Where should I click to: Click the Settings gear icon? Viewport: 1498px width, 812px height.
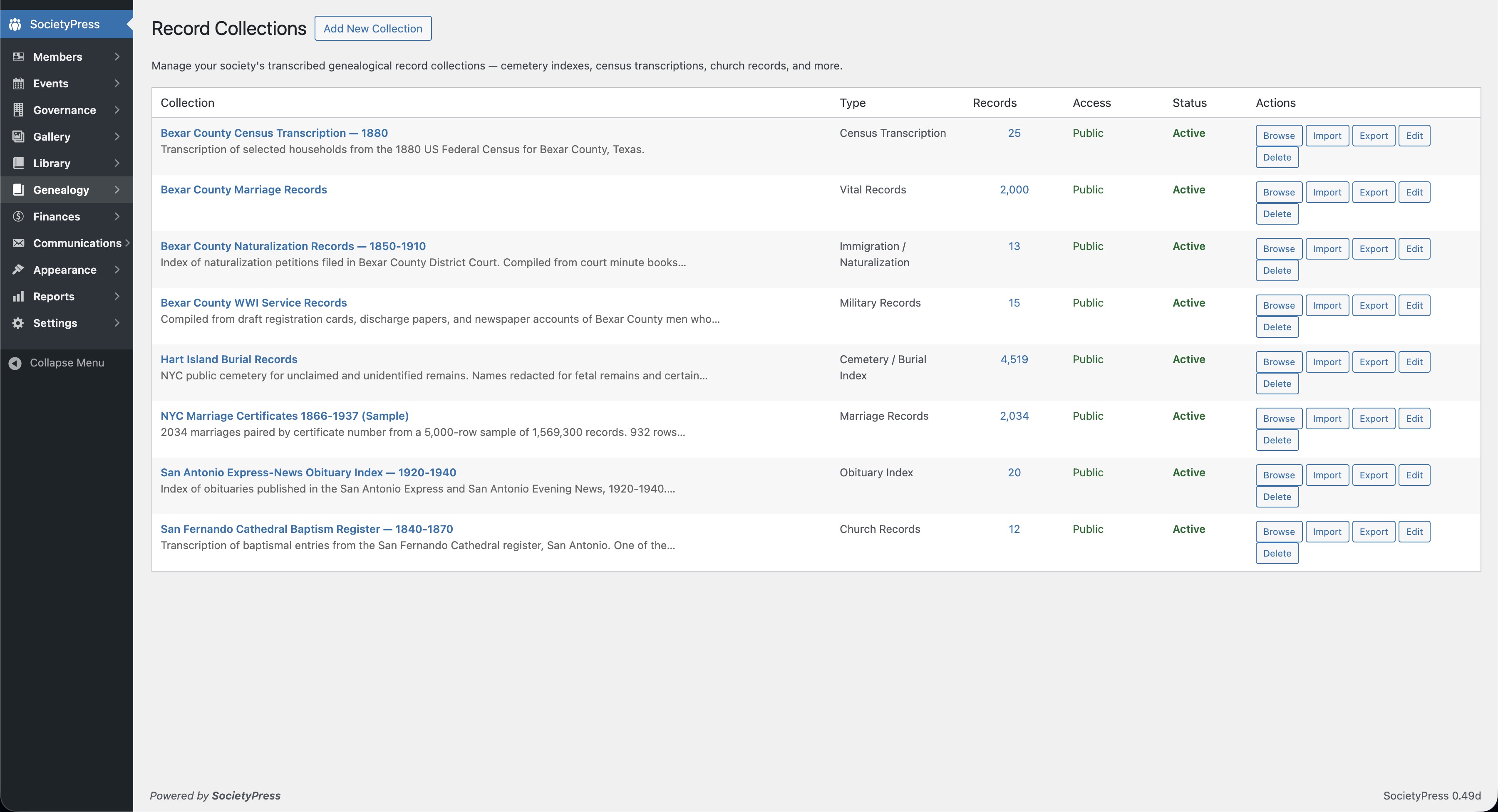tap(18, 323)
